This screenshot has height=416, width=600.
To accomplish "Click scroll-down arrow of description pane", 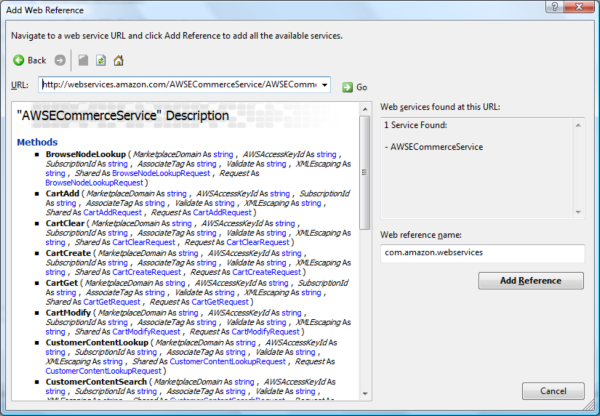I will click(365, 393).
